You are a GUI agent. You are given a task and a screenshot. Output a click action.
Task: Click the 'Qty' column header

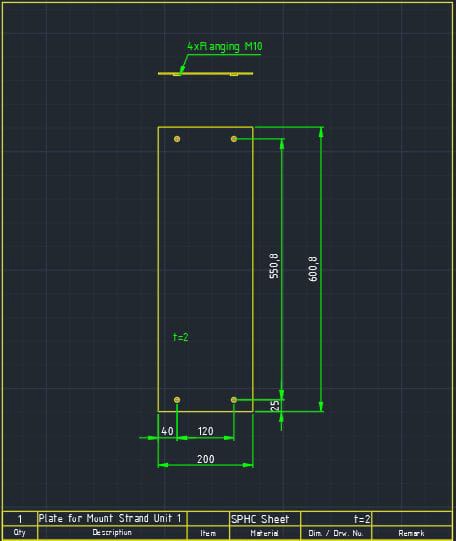[20, 532]
